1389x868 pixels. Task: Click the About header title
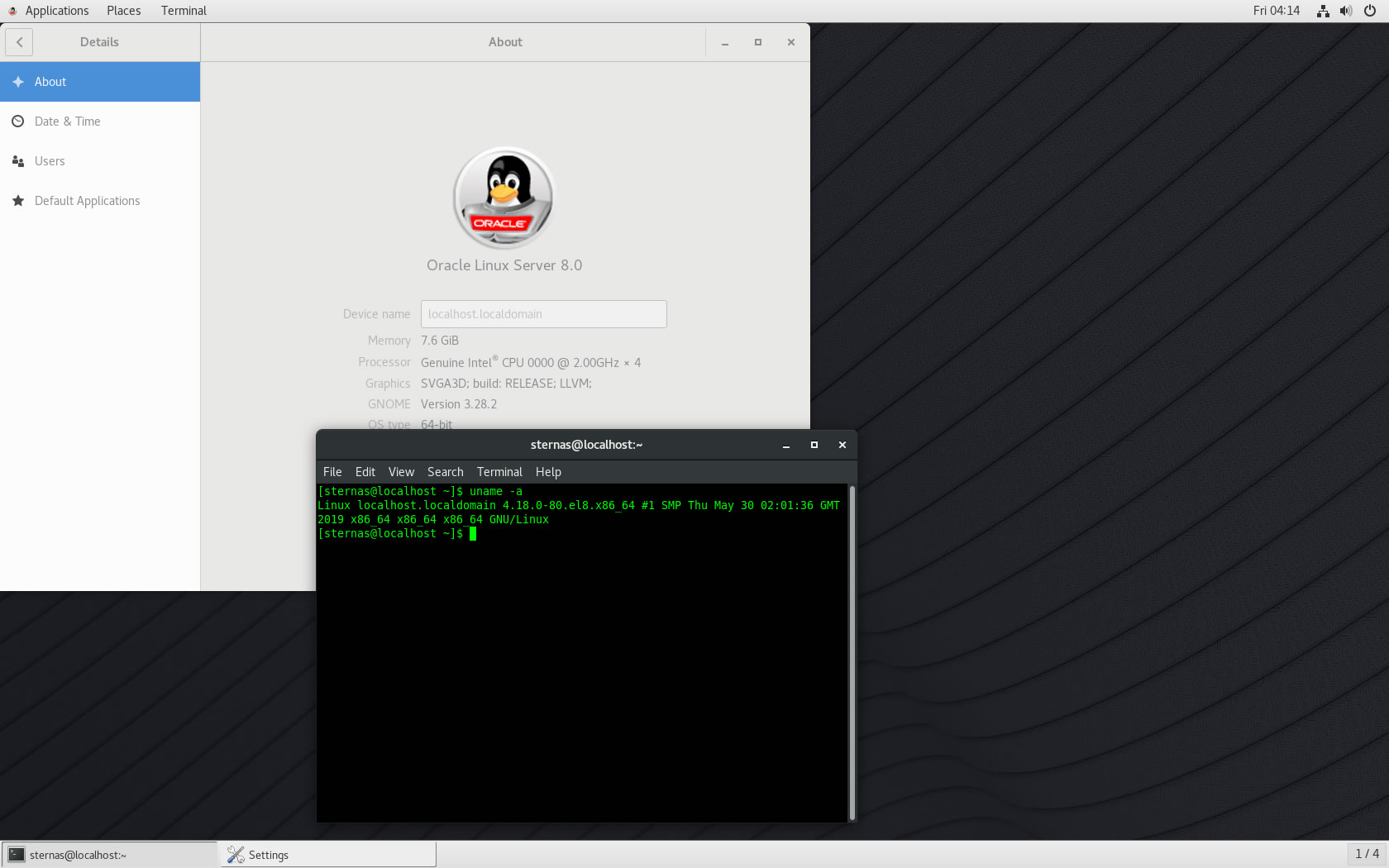(505, 42)
